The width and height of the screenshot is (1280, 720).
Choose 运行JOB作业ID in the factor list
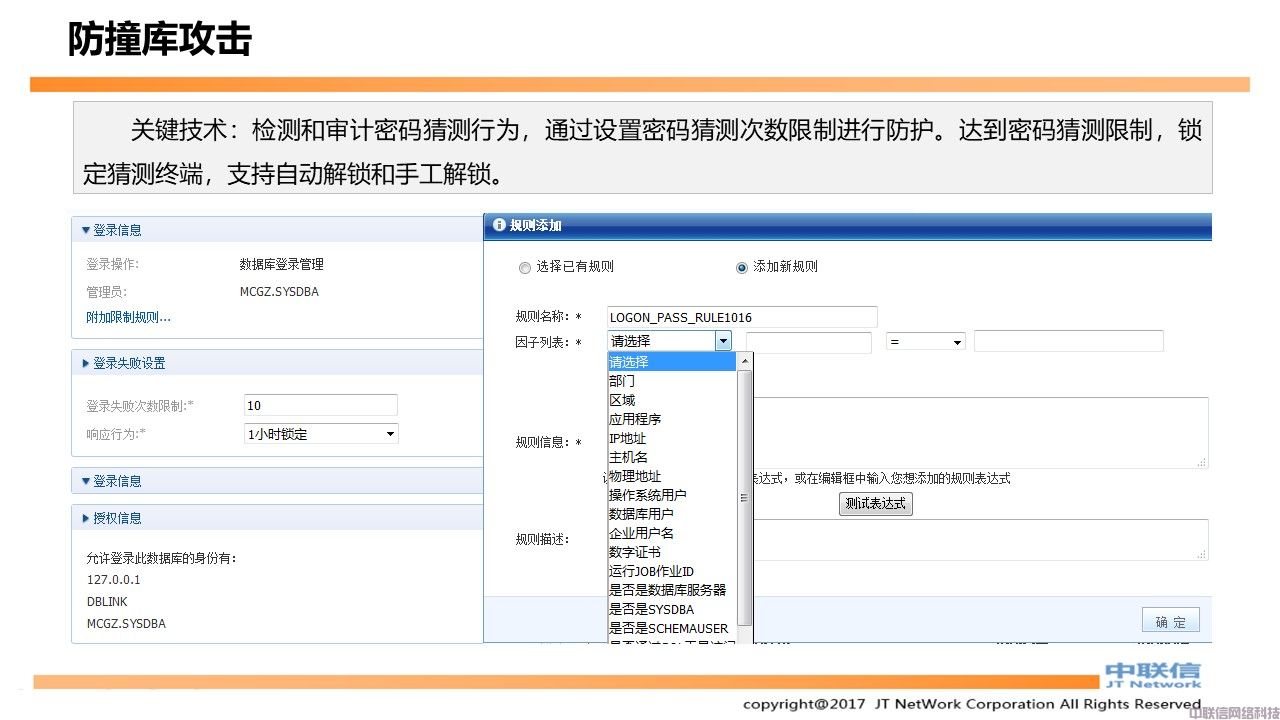tap(672, 571)
